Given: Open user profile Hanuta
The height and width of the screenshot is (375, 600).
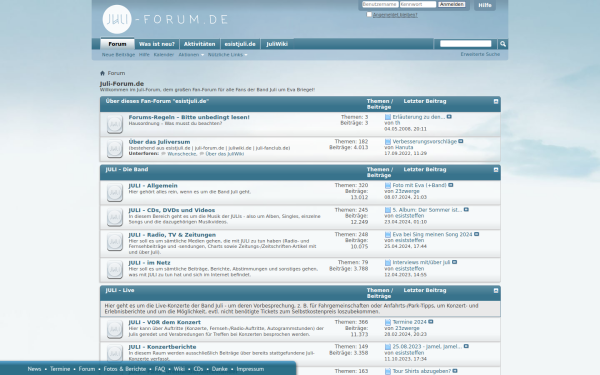Looking at the screenshot, I should [404, 147].
